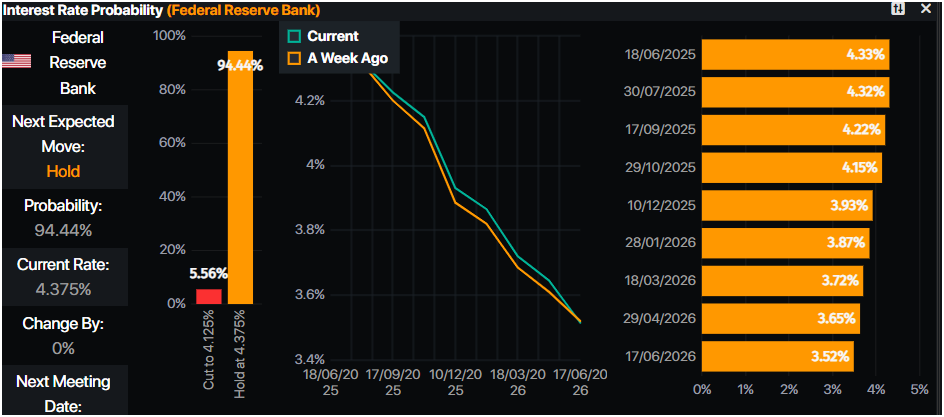This screenshot has height=417, width=944.
Task: Select the 18/03/2026 3.72% bar
Action: 781,280
